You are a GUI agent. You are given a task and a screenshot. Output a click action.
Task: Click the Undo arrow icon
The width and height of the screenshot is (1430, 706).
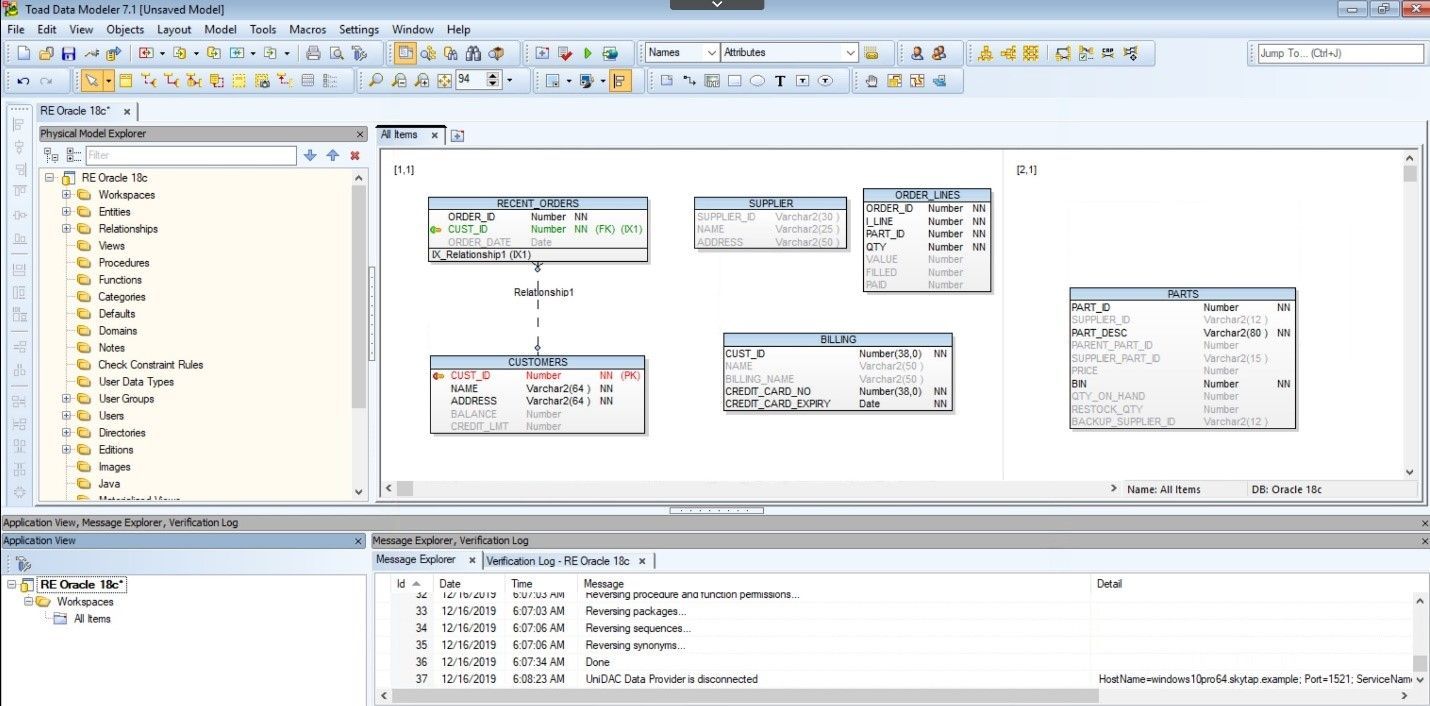[x=23, y=81]
